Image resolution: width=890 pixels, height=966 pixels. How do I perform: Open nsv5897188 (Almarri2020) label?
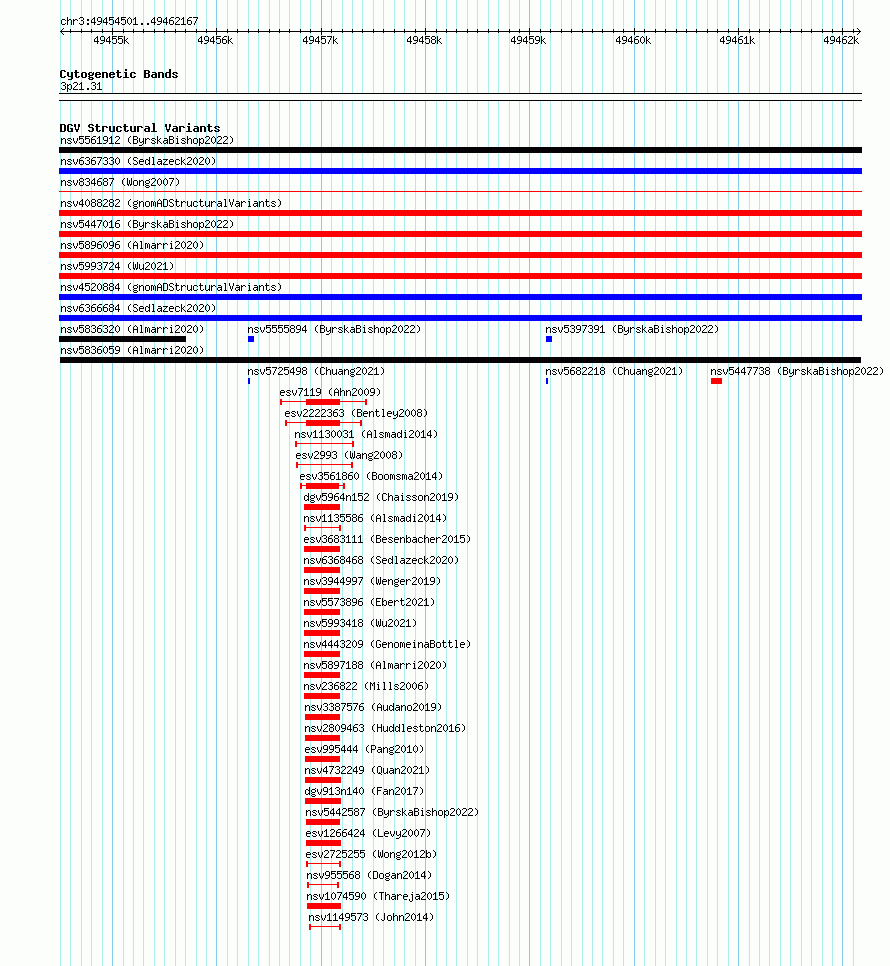click(x=375, y=664)
